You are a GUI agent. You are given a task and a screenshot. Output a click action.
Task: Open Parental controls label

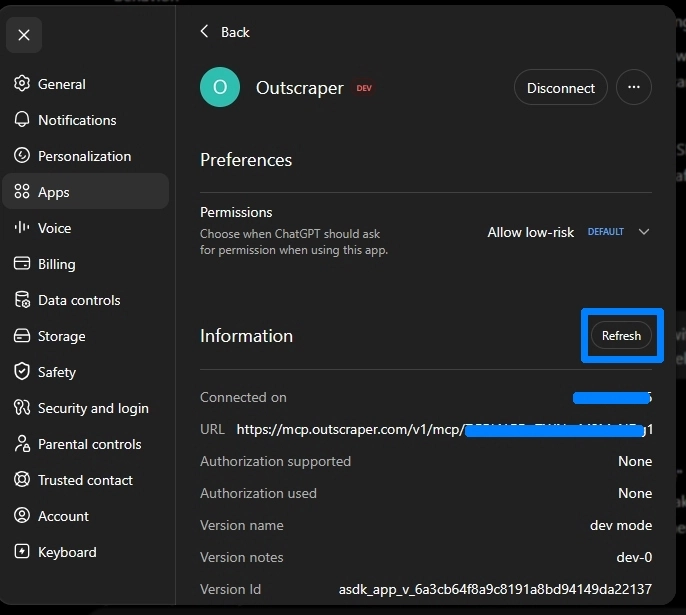(90, 444)
